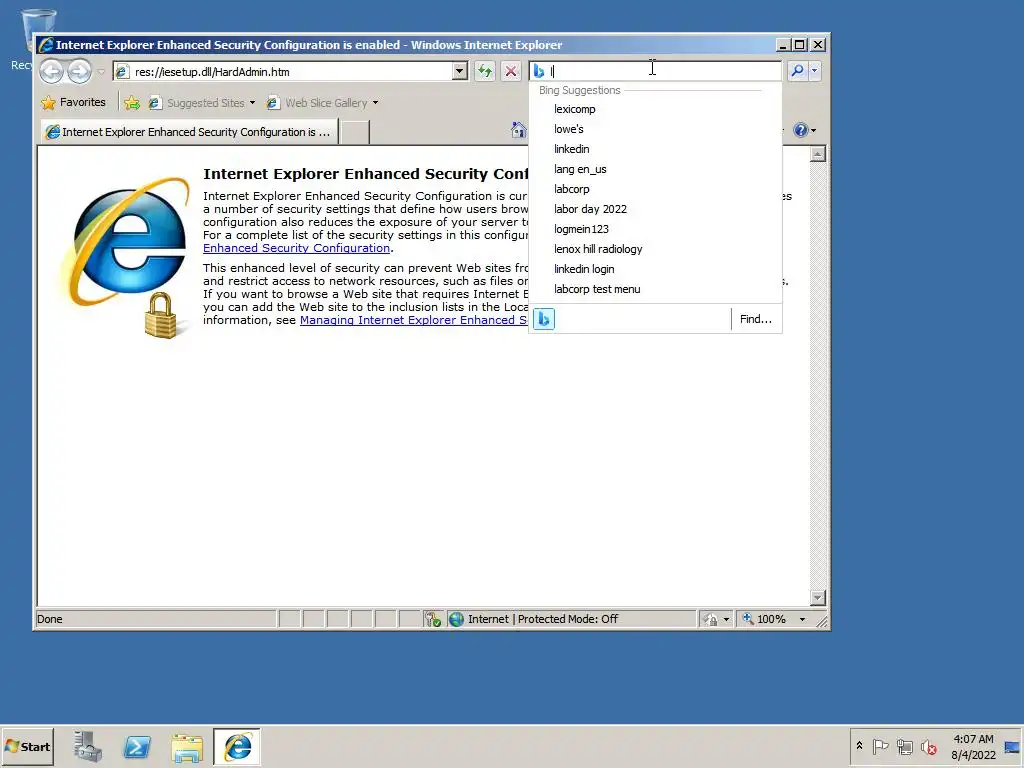Screen dimensions: 1024x768
Task: Launch Windows PowerShell from taskbar
Action: tap(137, 746)
